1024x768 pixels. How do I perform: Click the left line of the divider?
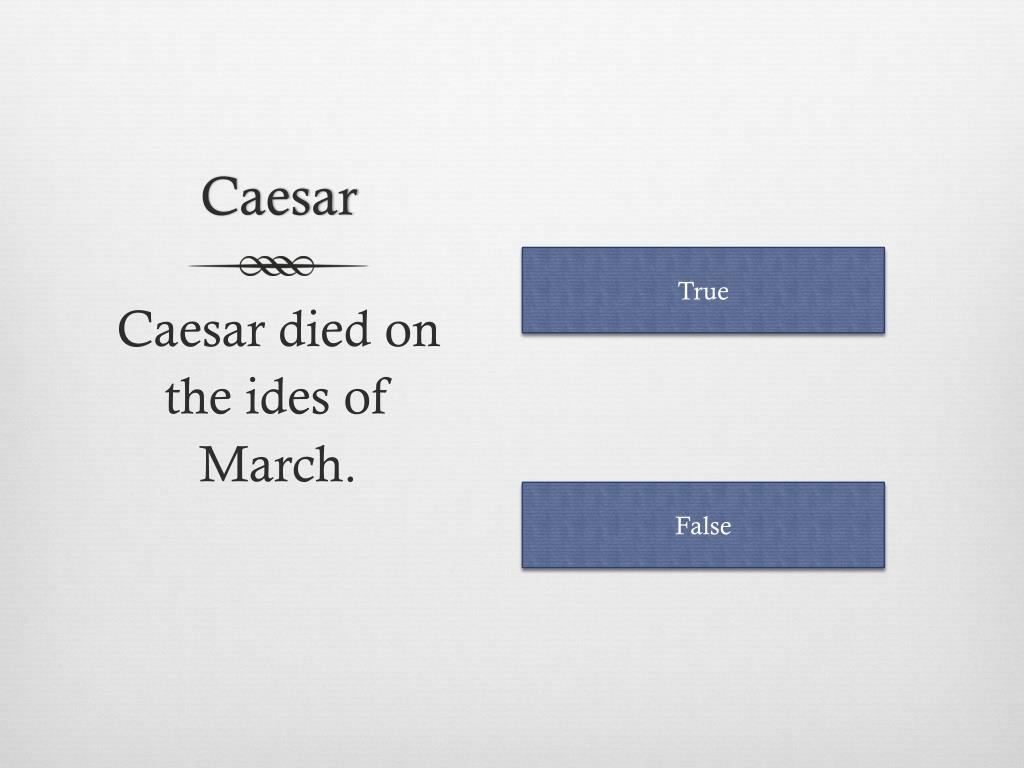(214, 266)
